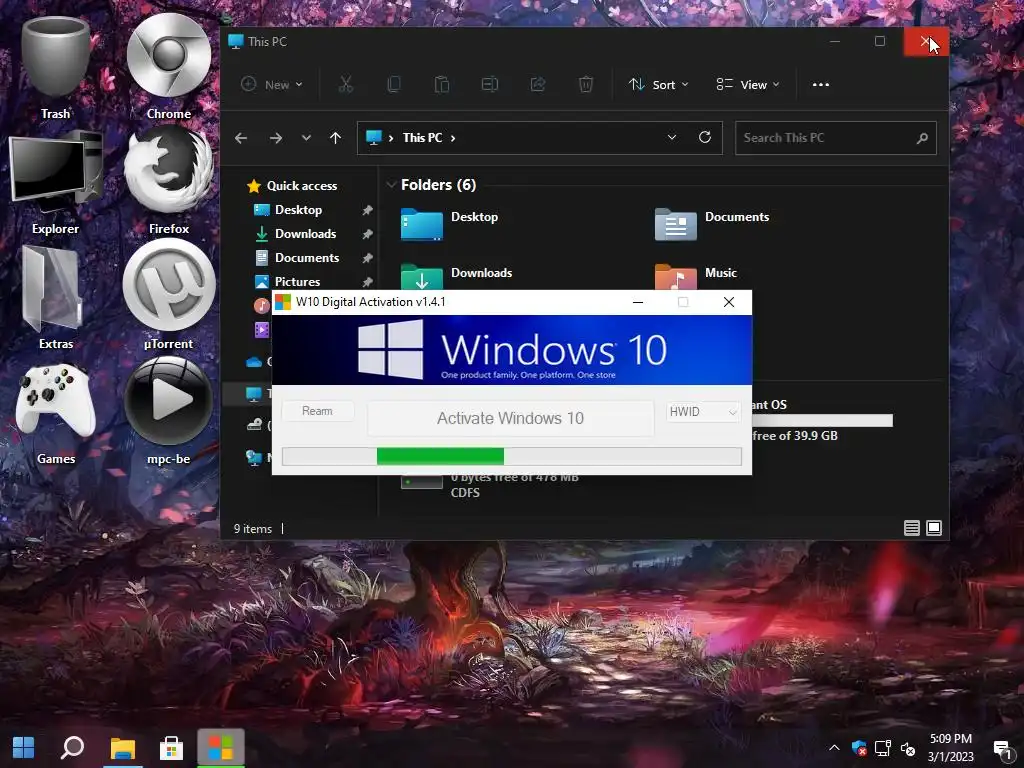1024x768 pixels.
Task: Collapse the Folders (6) group
Action: coord(391,185)
